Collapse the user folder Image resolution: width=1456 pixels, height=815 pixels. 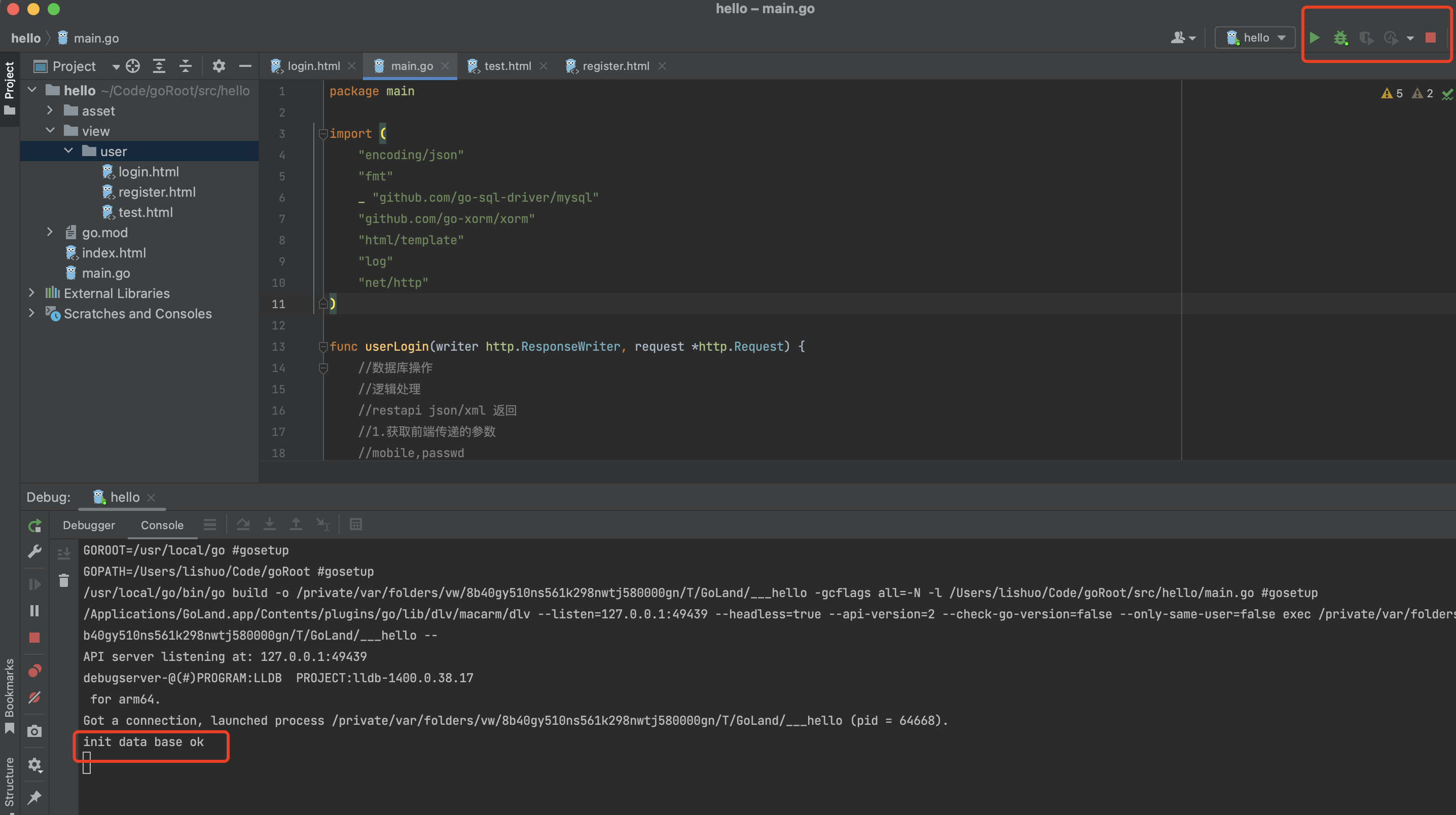68,151
